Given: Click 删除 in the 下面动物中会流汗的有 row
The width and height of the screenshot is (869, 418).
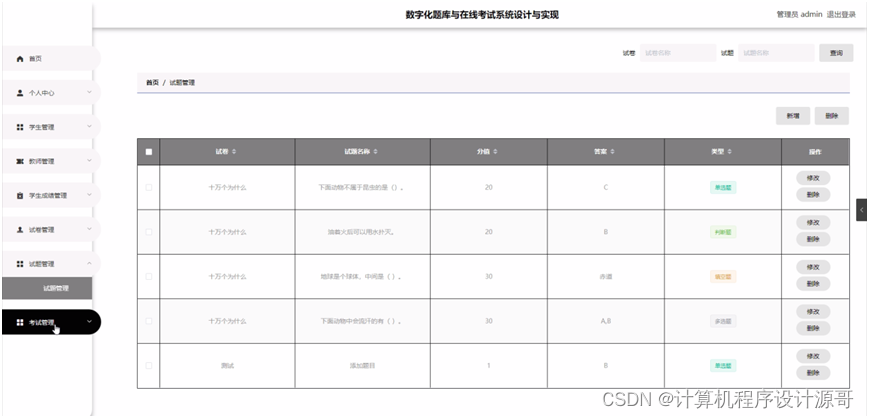Looking at the screenshot, I should point(813,328).
